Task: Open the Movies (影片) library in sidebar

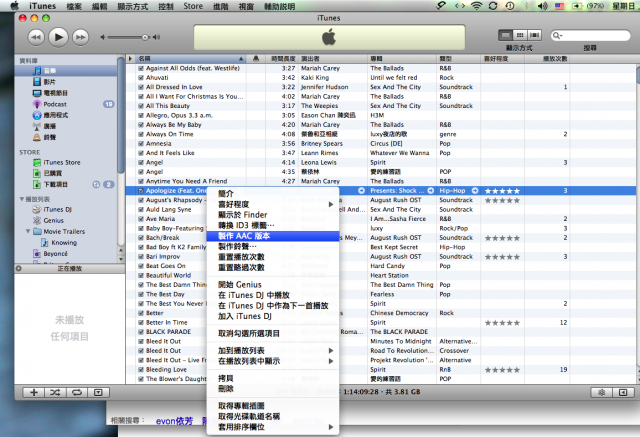Action: (66, 82)
